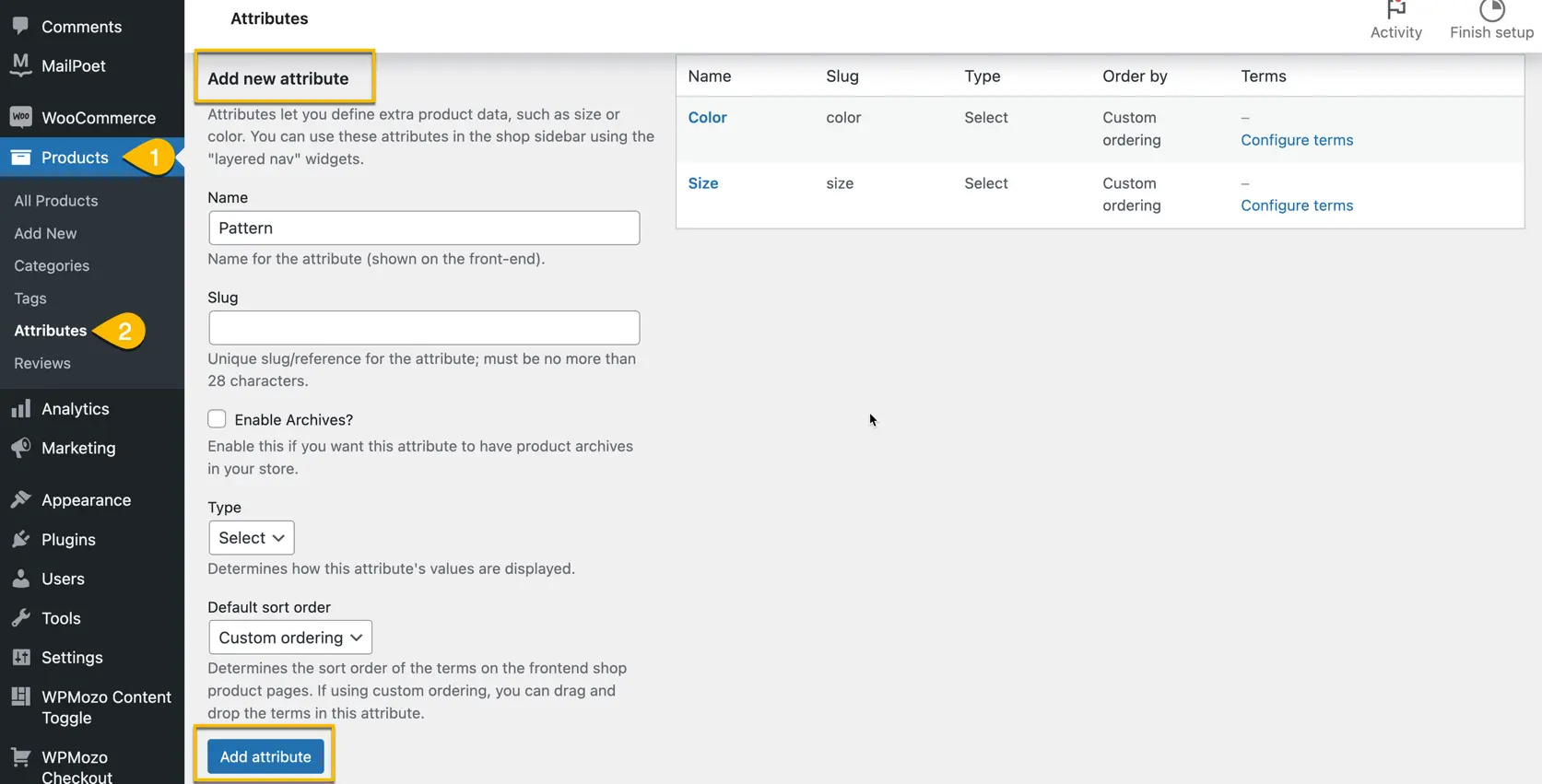Click the MailPoet M icon
Screen dimensions: 1542x784
[20, 64]
